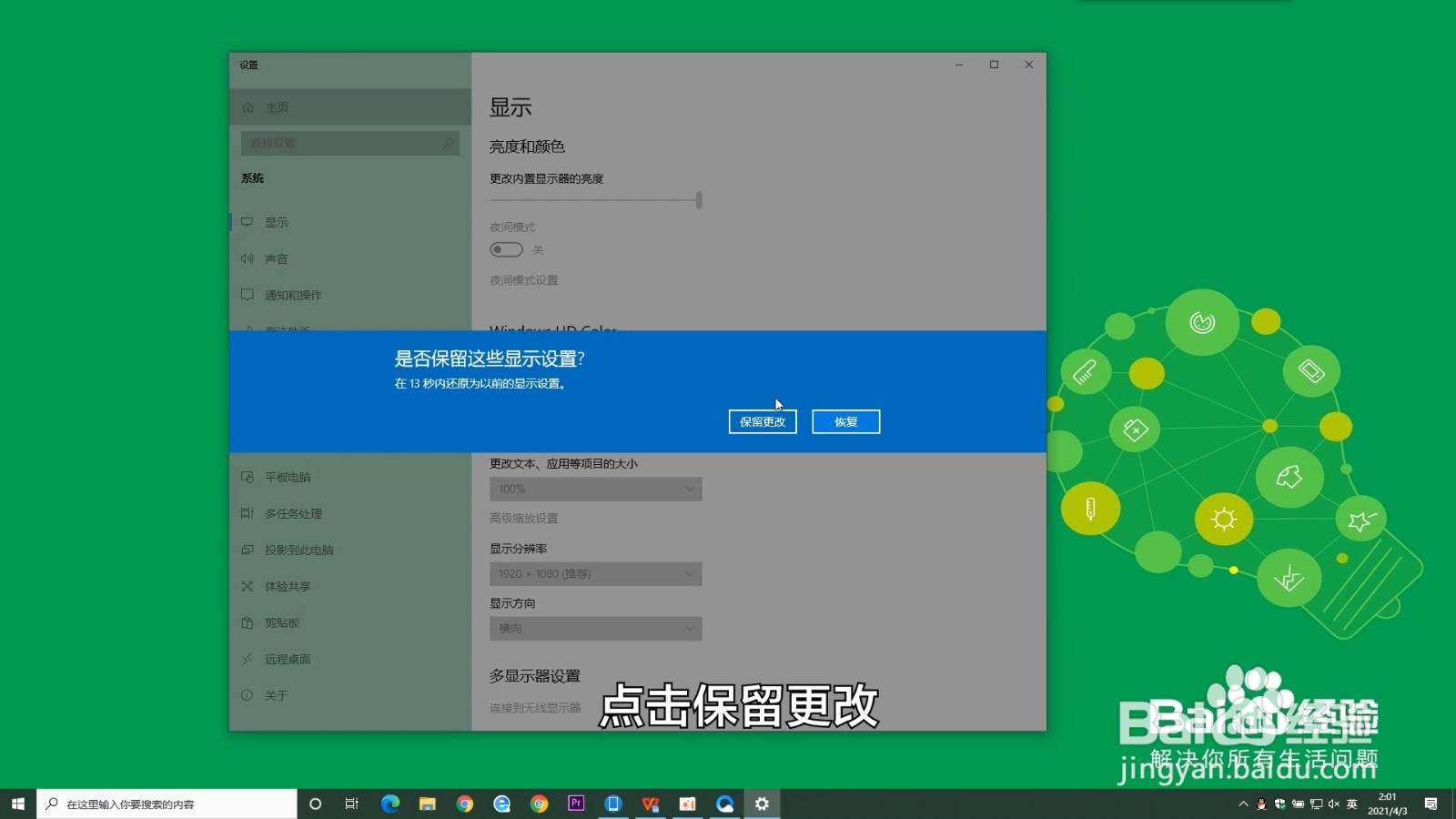Click the brightness slider handle
The height and width of the screenshot is (819, 1456).
click(x=699, y=200)
